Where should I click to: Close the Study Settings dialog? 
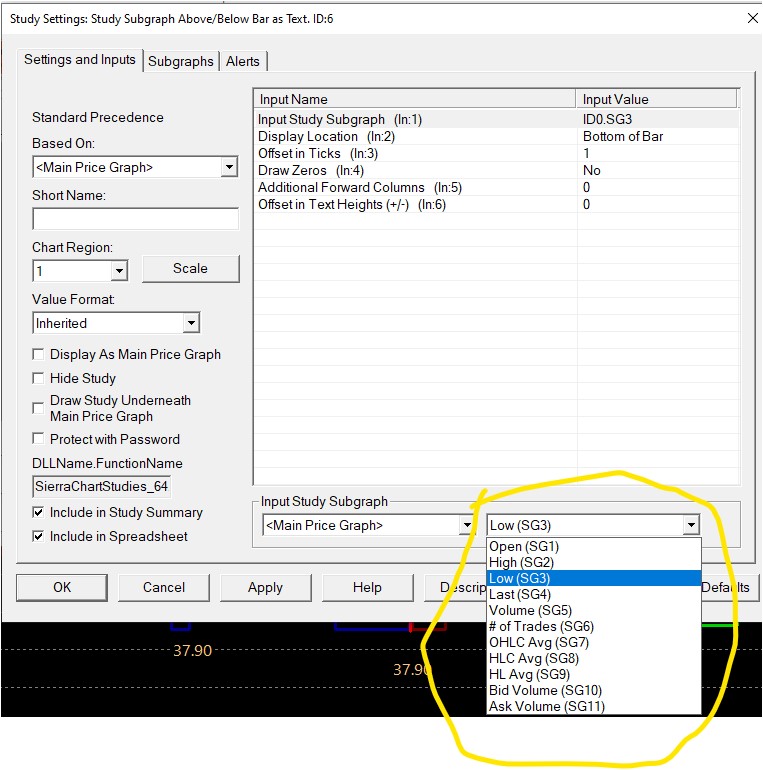tap(752, 19)
